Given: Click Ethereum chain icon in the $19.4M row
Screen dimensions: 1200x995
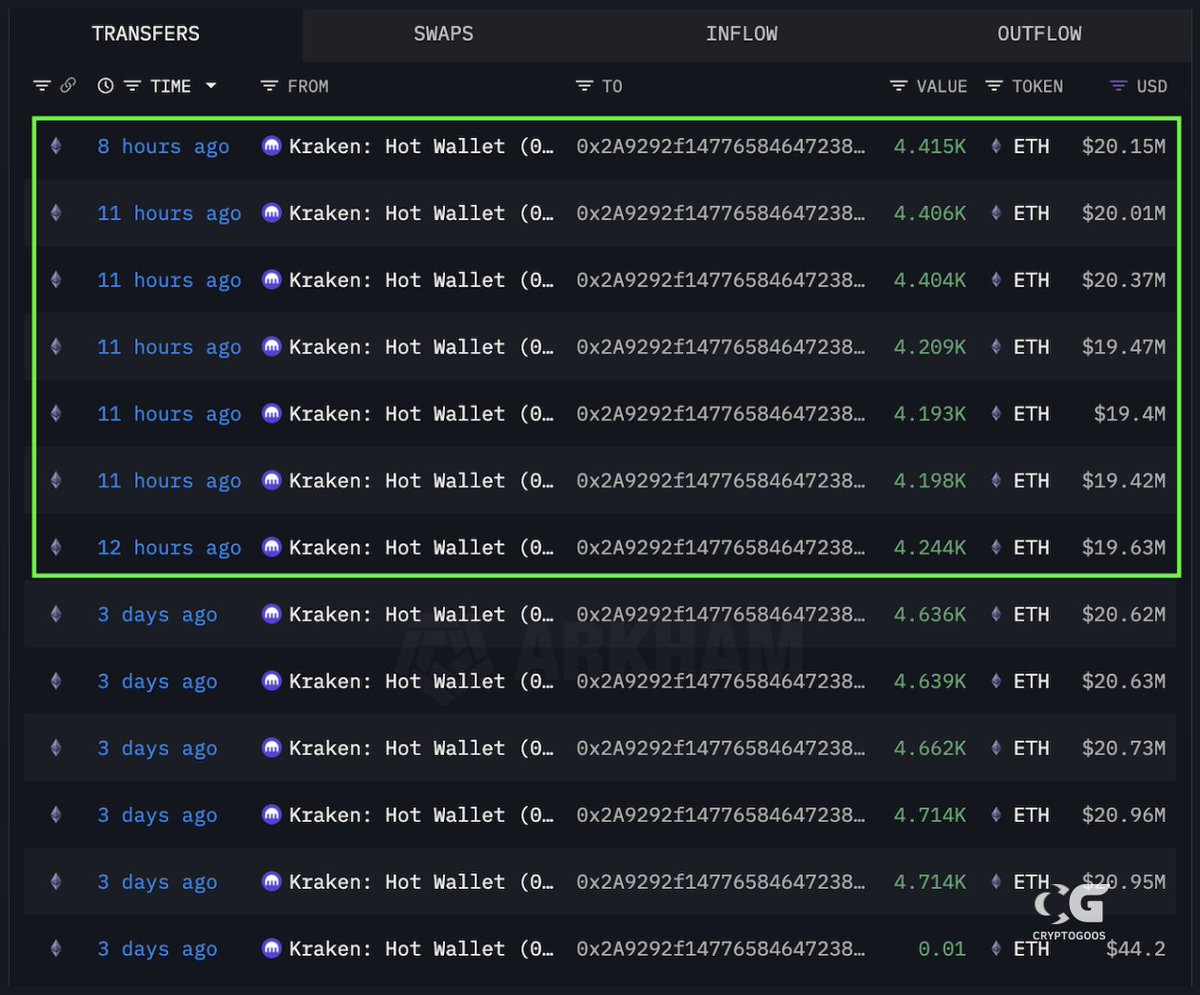Looking at the screenshot, I should (x=56, y=414).
